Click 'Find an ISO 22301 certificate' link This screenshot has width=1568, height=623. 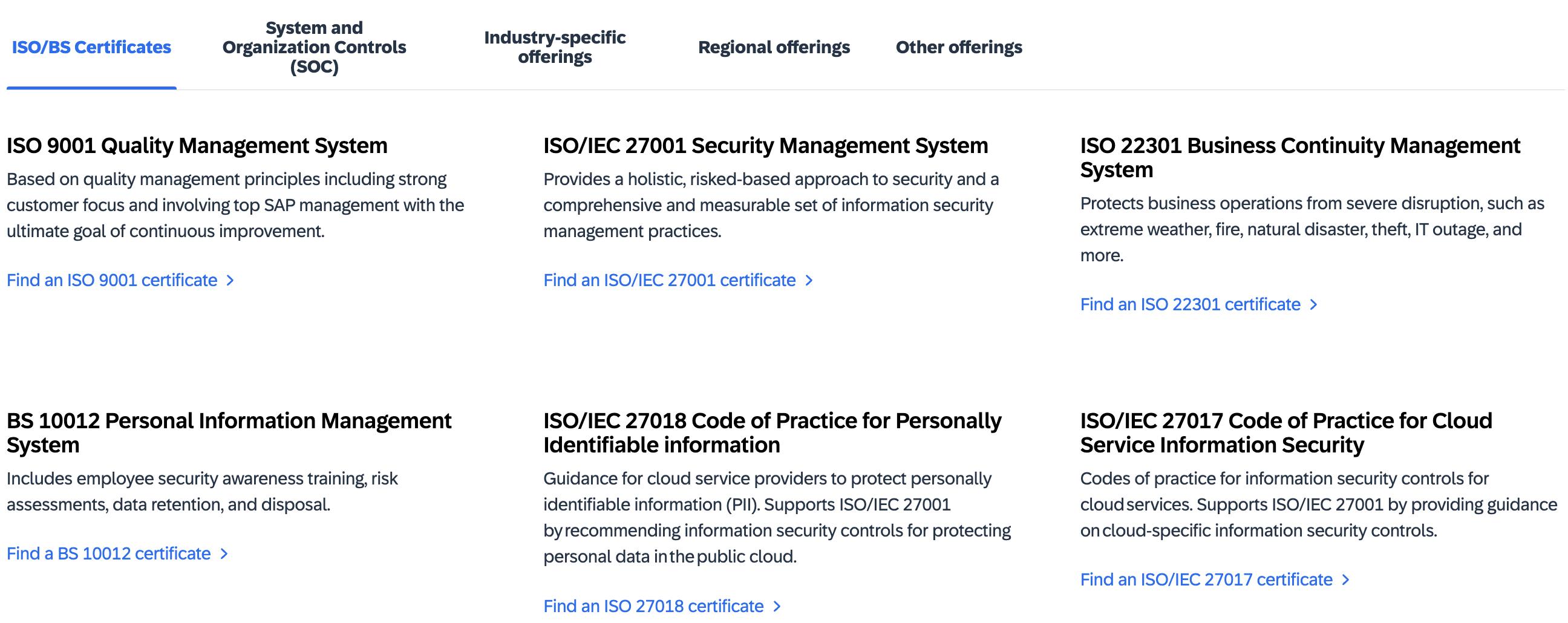(x=1190, y=305)
